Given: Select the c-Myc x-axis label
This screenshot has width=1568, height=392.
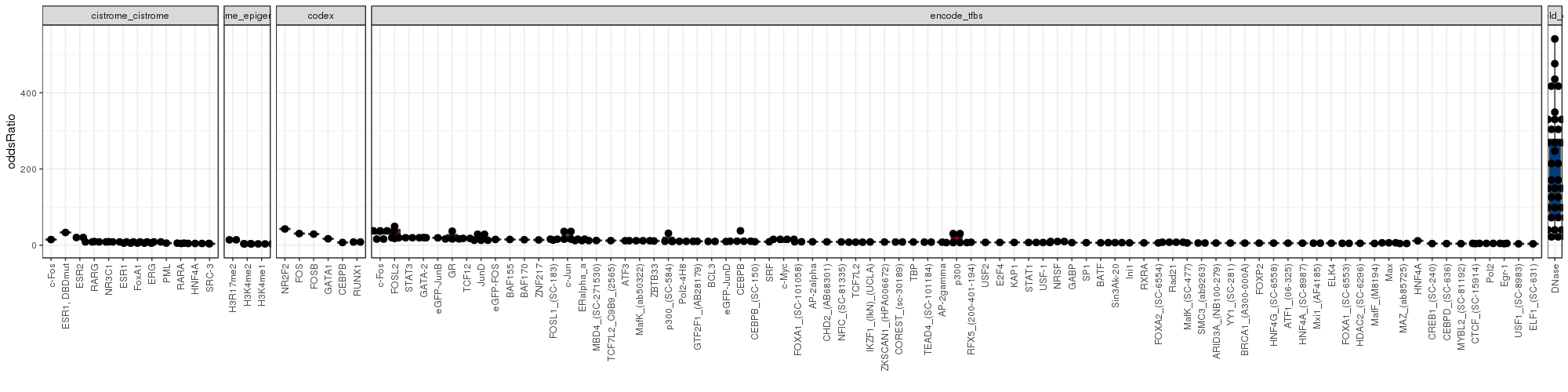Looking at the screenshot, I should pyautogui.click(x=782, y=276).
